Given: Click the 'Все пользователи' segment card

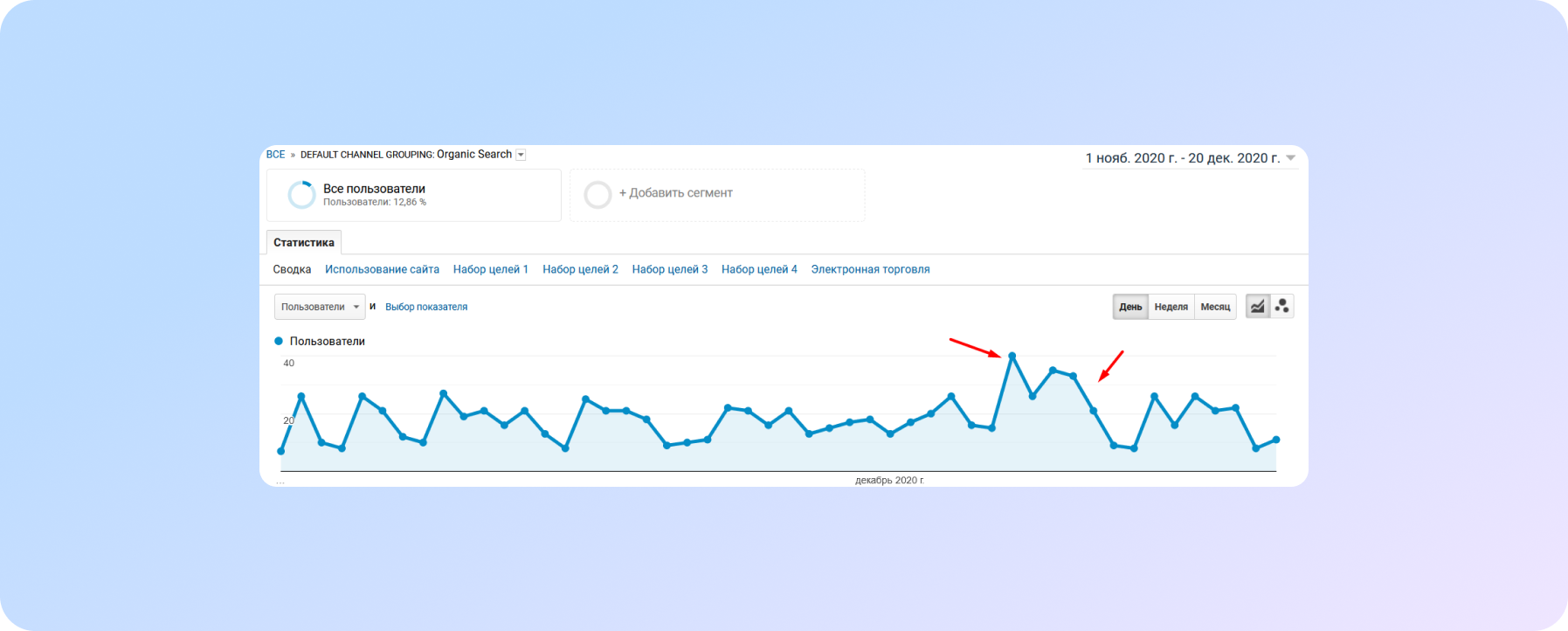Looking at the screenshot, I should pos(414,195).
